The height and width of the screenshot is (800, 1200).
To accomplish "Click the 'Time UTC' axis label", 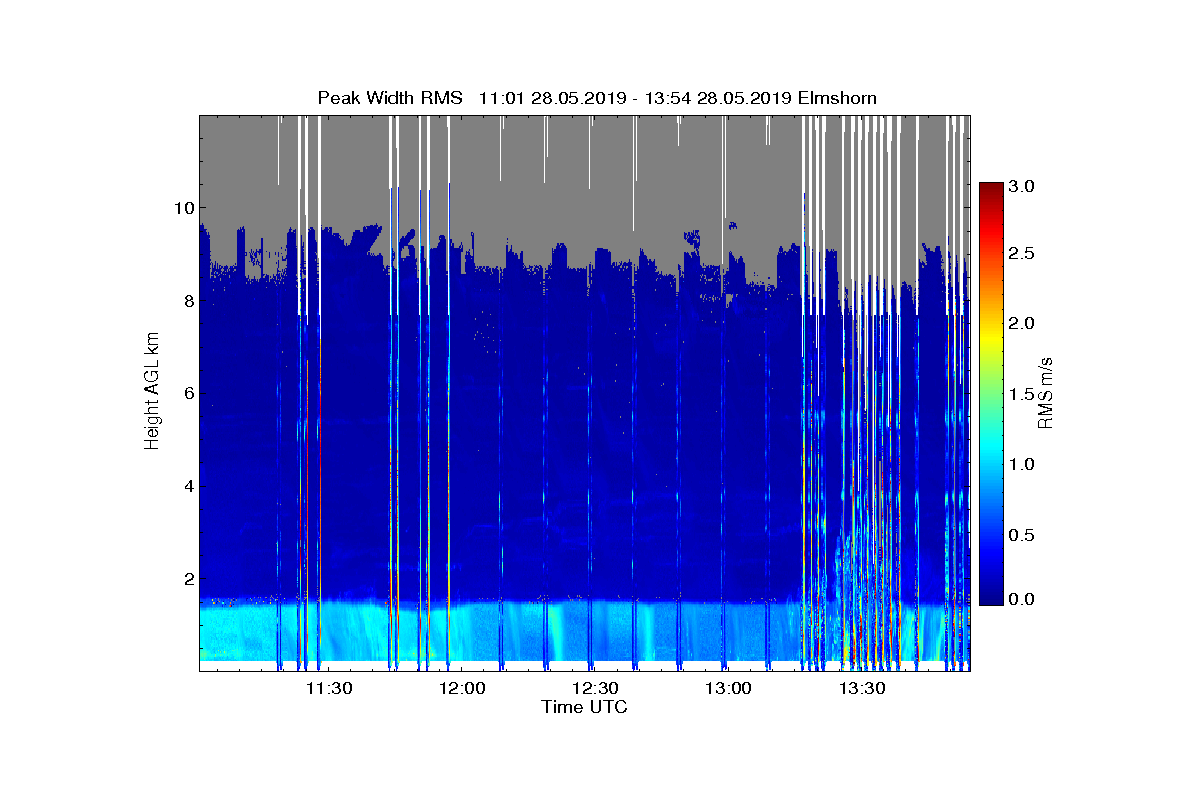I will tap(585, 707).
